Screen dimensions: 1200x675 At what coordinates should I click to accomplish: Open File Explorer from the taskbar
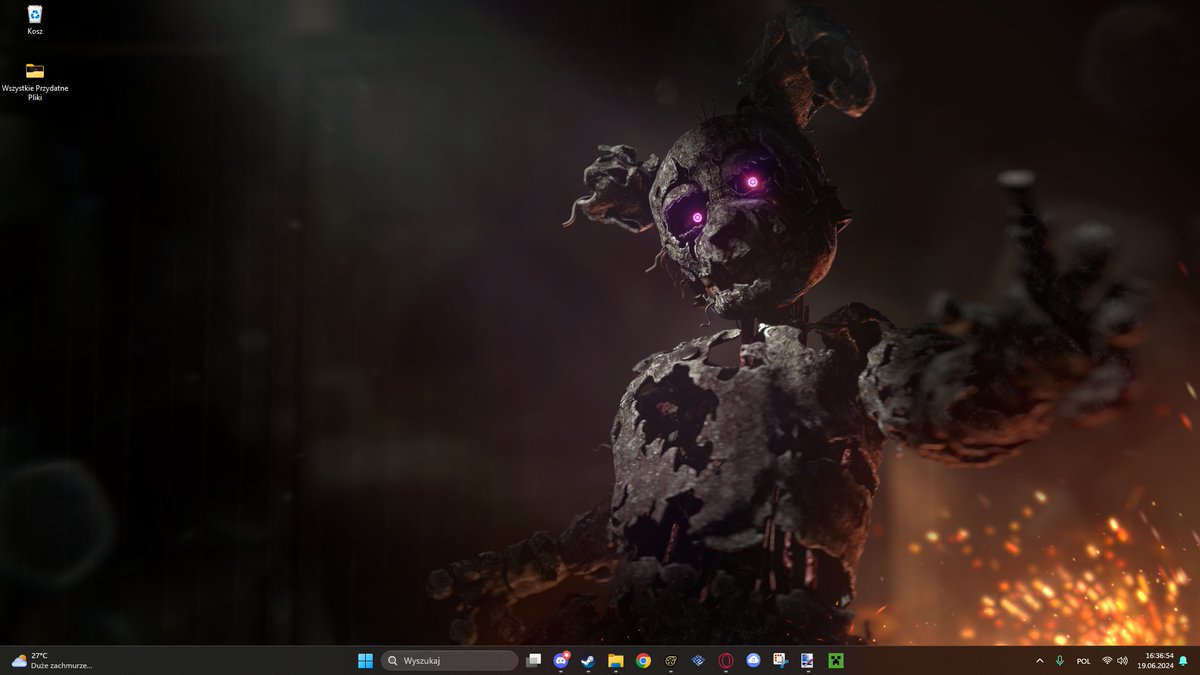click(616, 660)
